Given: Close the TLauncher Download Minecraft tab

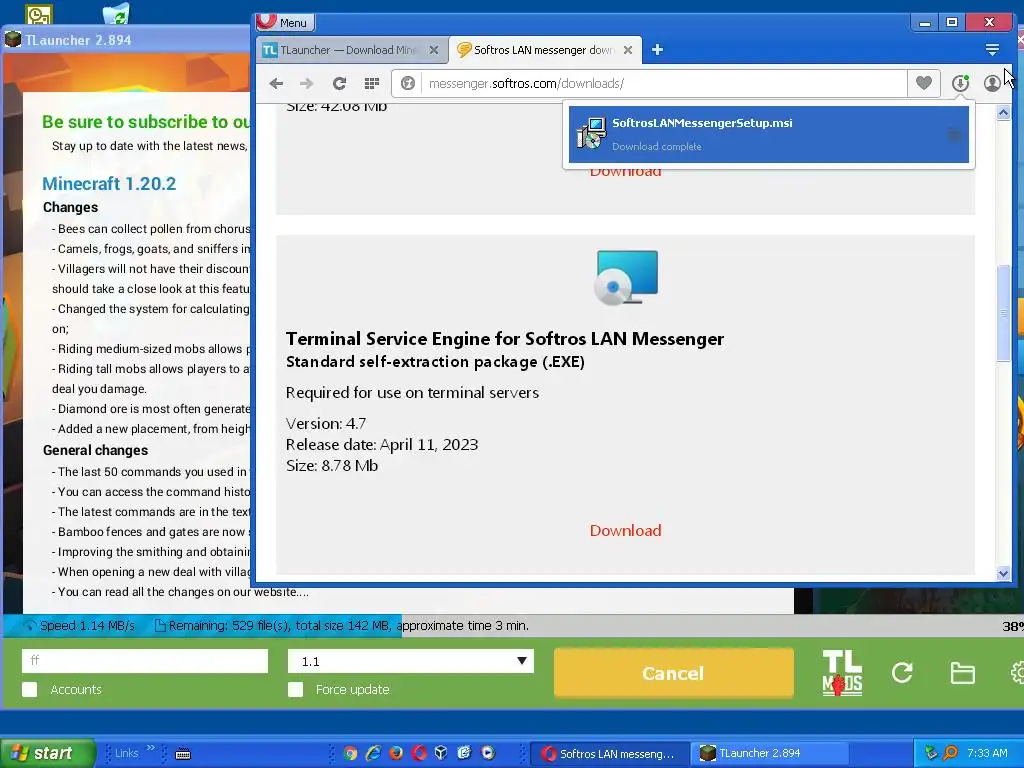Looking at the screenshot, I should point(434,50).
